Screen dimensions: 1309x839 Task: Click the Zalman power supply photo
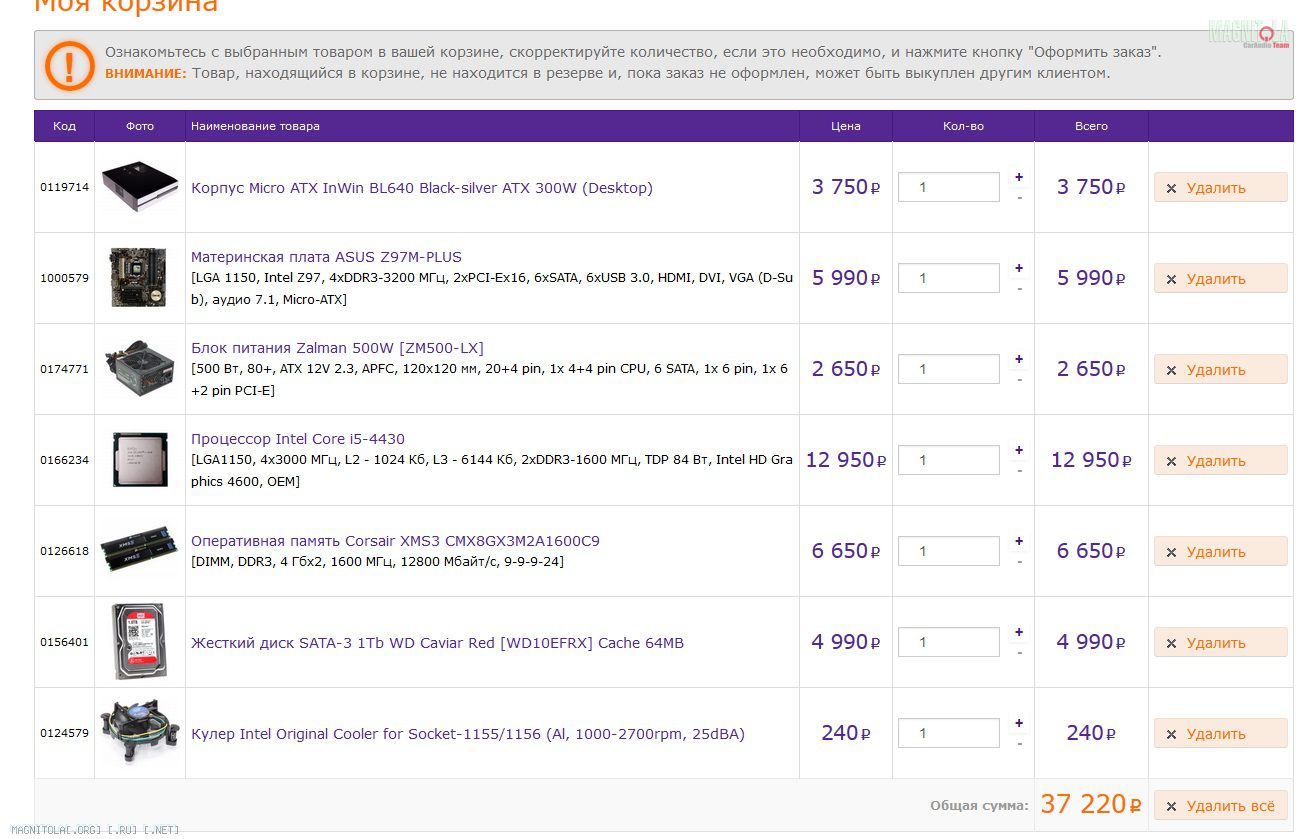click(x=140, y=368)
